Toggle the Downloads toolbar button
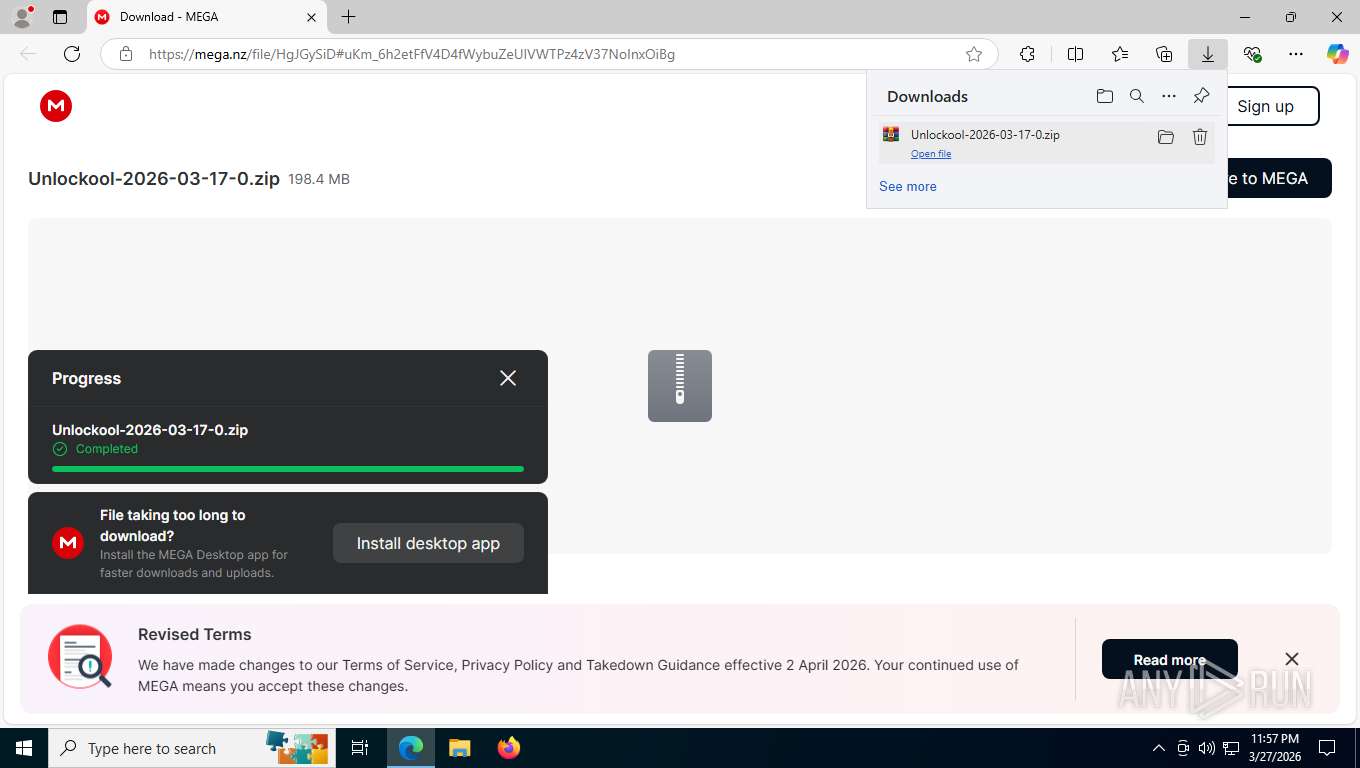Viewport: 1360px width, 768px height. [1208, 54]
